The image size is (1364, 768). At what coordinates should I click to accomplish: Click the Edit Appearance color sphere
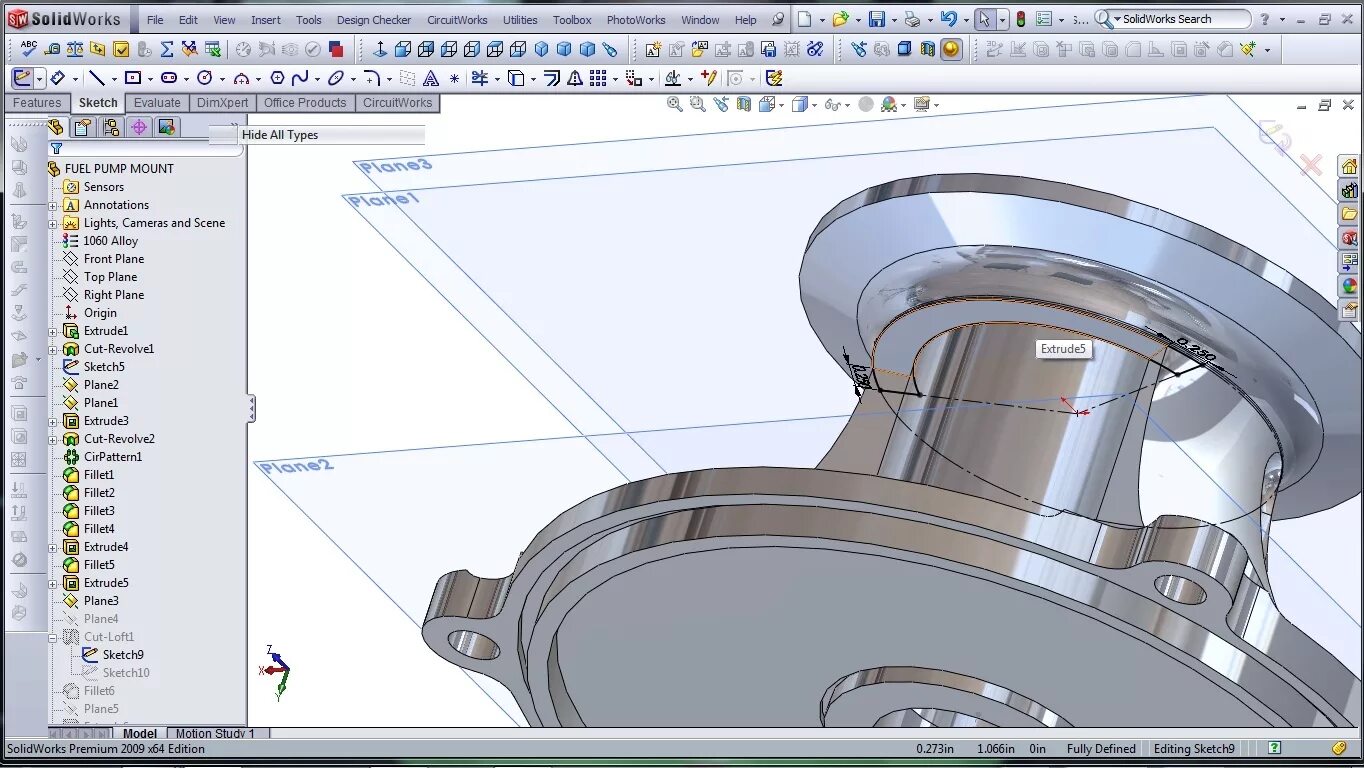click(889, 104)
